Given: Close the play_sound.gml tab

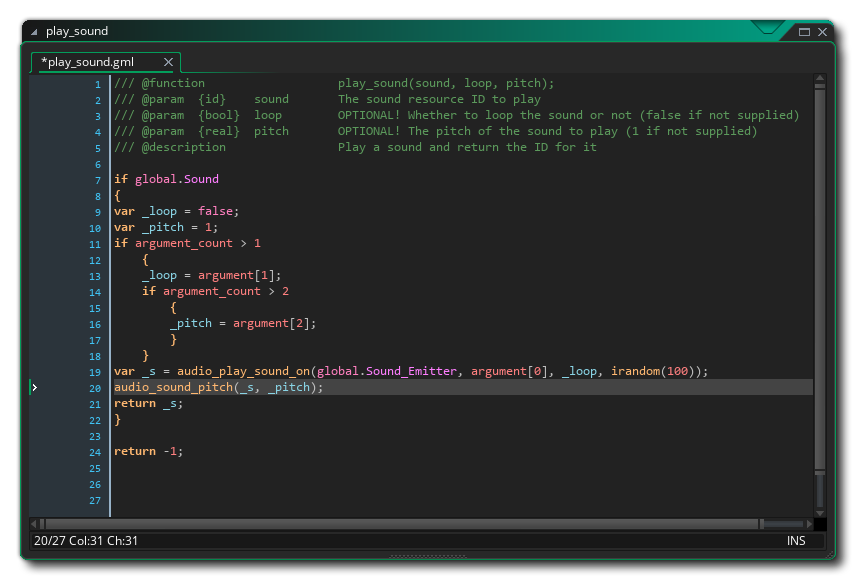Looking at the screenshot, I should 168,62.
